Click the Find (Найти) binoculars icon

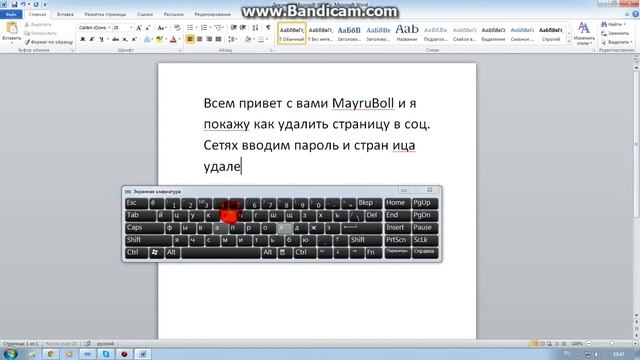tap(604, 24)
